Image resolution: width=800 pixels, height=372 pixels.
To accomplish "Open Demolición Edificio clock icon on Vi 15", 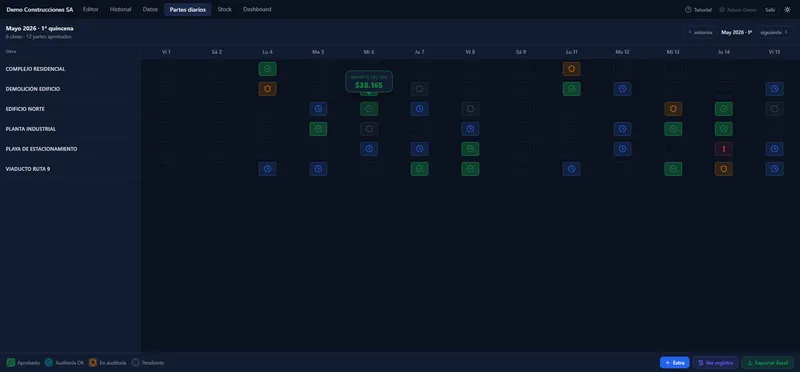I will pyautogui.click(x=774, y=89).
